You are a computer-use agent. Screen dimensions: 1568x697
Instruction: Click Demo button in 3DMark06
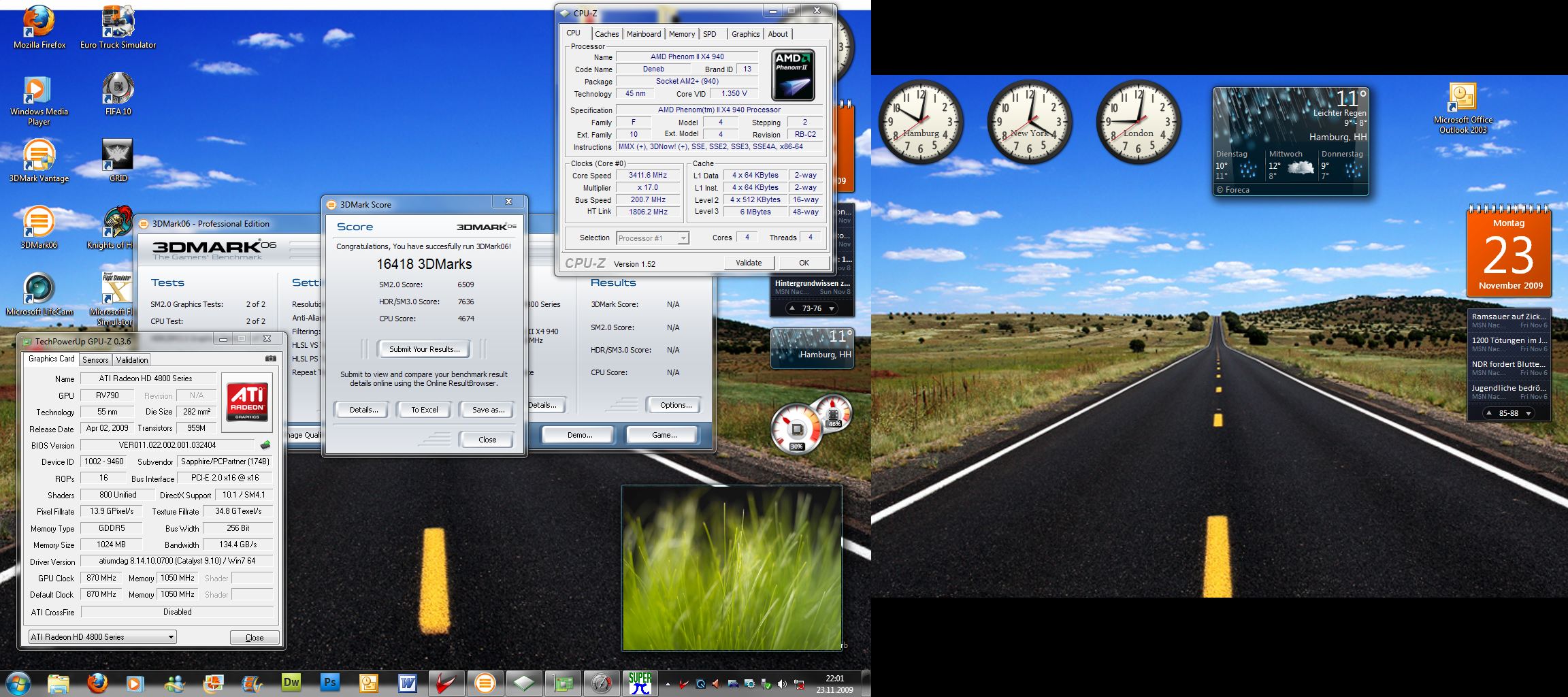point(580,435)
